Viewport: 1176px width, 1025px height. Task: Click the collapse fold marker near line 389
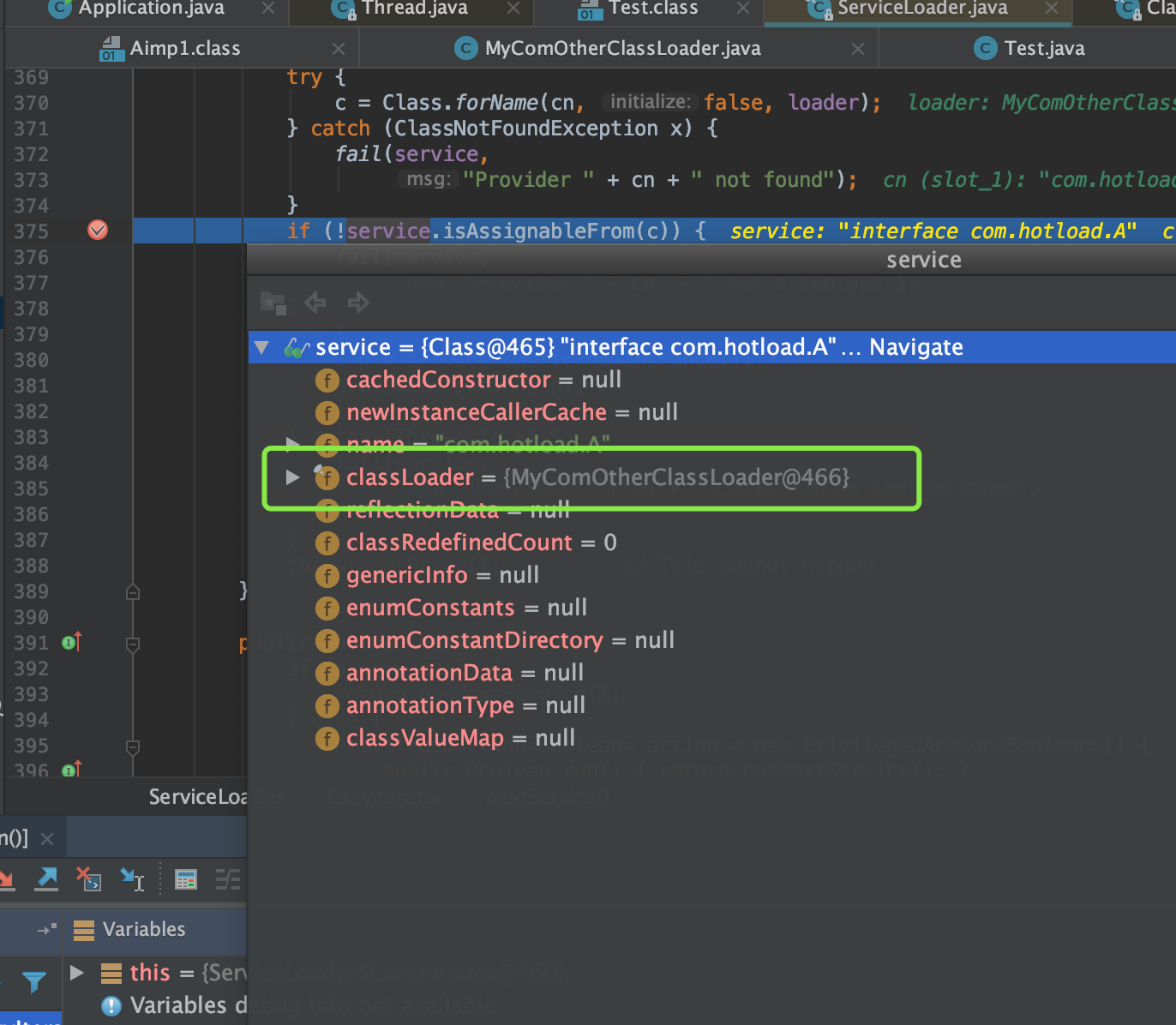coord(132,590)
